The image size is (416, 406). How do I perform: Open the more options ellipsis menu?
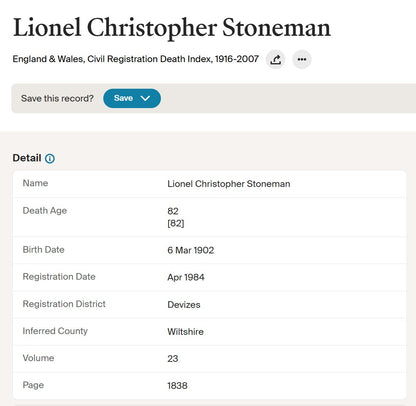point(302,60)
